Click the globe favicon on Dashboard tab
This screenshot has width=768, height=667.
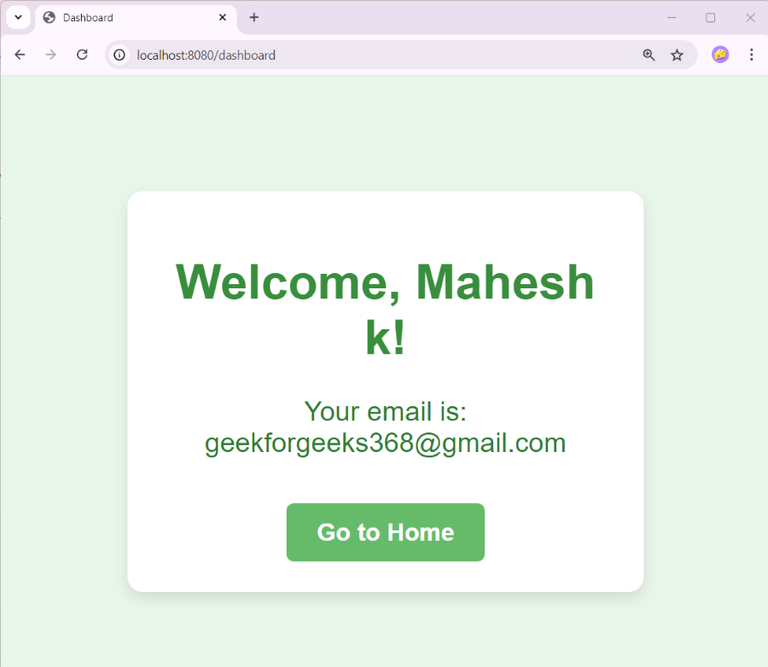pyautogui.click(x=49, y=18)
